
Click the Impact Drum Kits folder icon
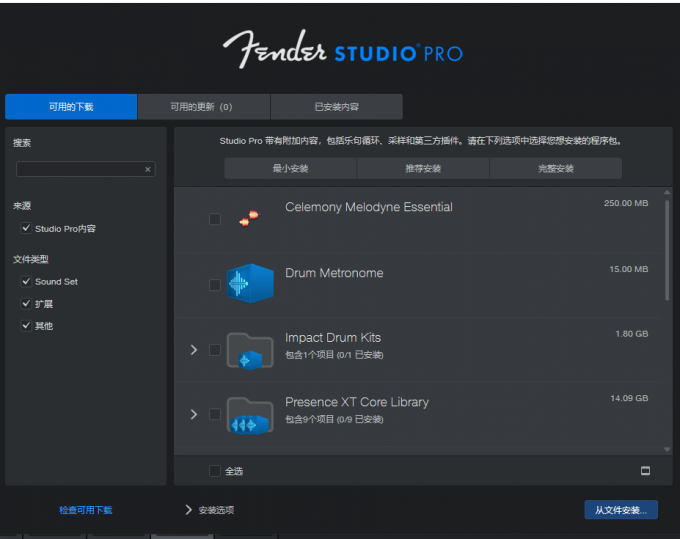[250, 351]
